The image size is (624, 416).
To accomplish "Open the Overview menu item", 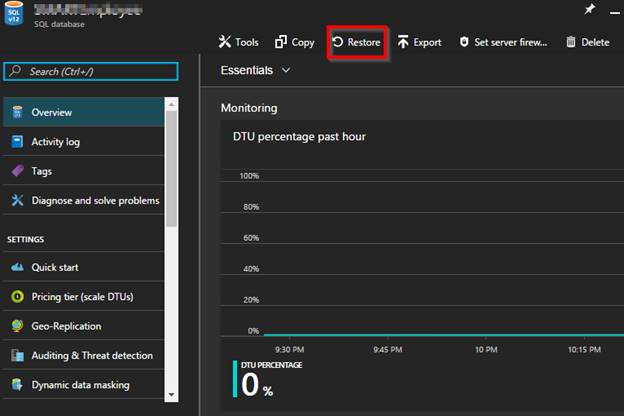I will coord(51,113).
